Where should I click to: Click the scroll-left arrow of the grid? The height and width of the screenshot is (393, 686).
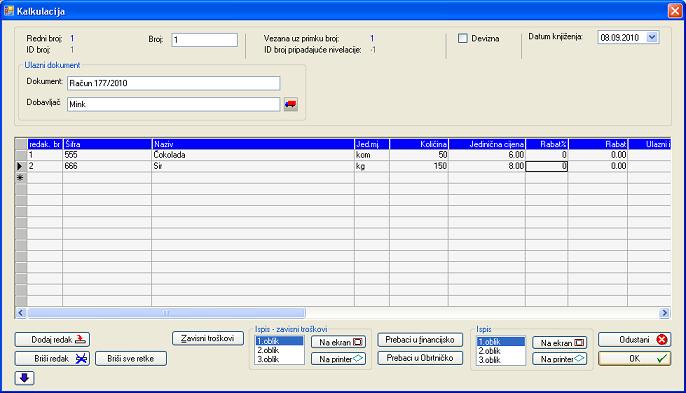pos(21,312)
